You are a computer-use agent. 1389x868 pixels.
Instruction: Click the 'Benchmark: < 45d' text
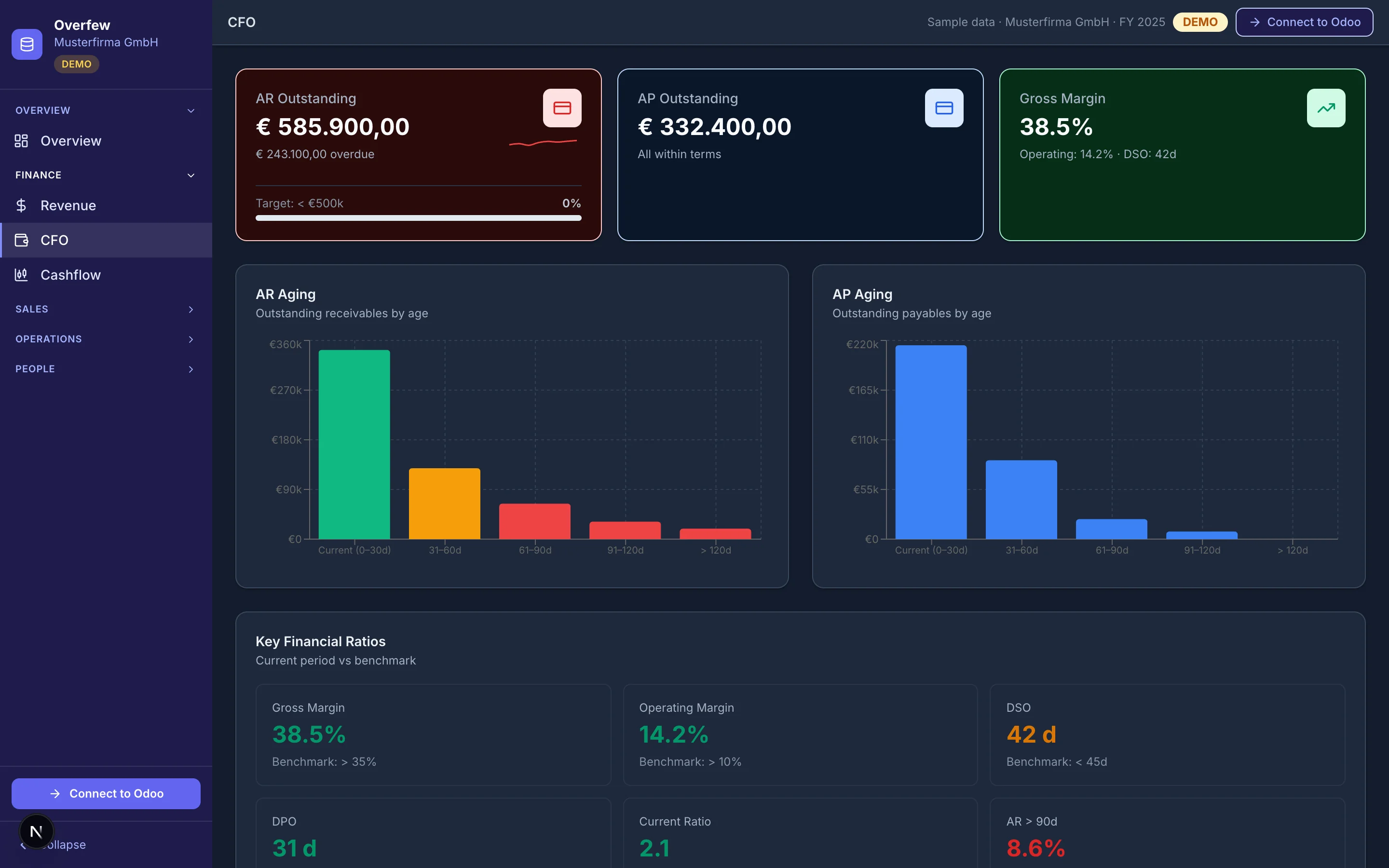coord(1057,762)
